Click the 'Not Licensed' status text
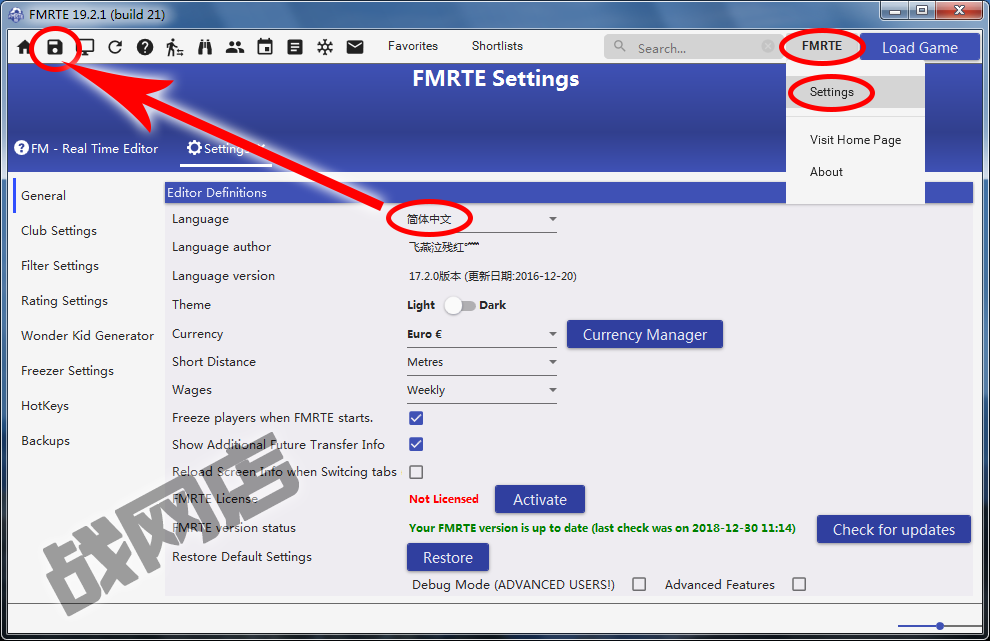Image resolution: width=990 pixels, height=641 pixels. point(444,499)
